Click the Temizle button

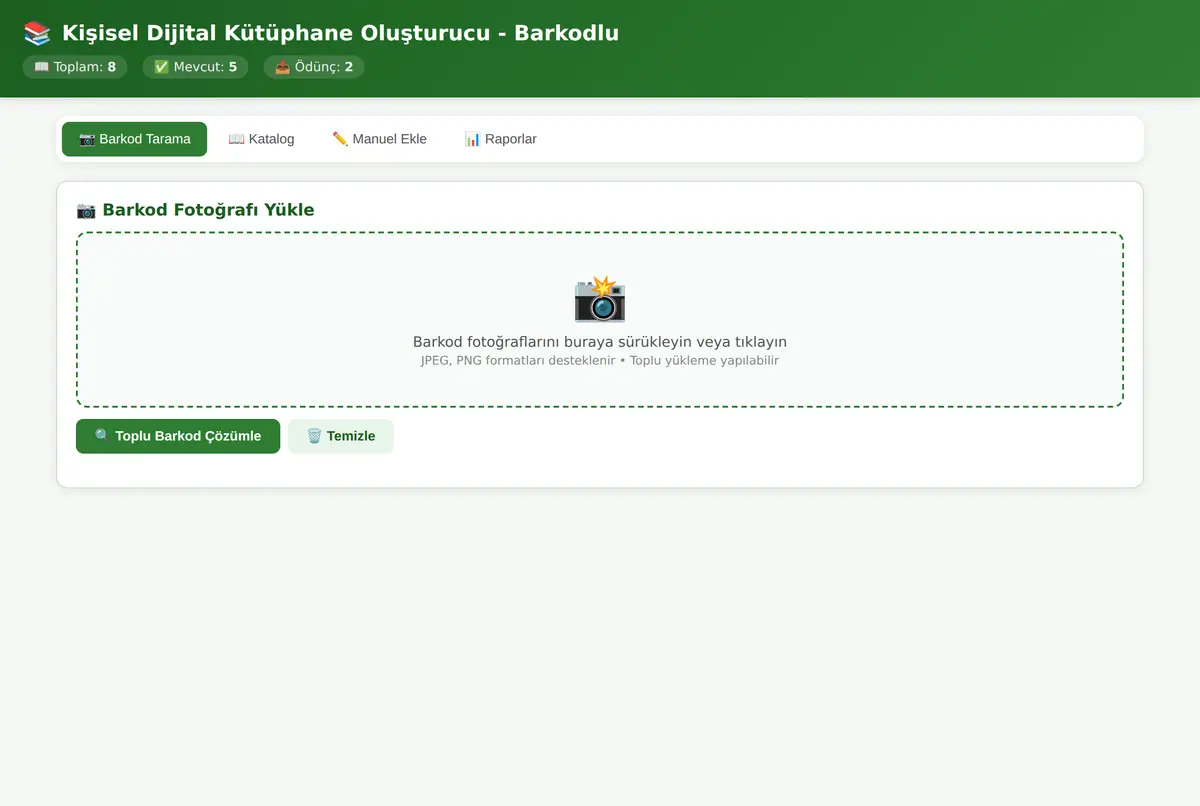[341, 436]
